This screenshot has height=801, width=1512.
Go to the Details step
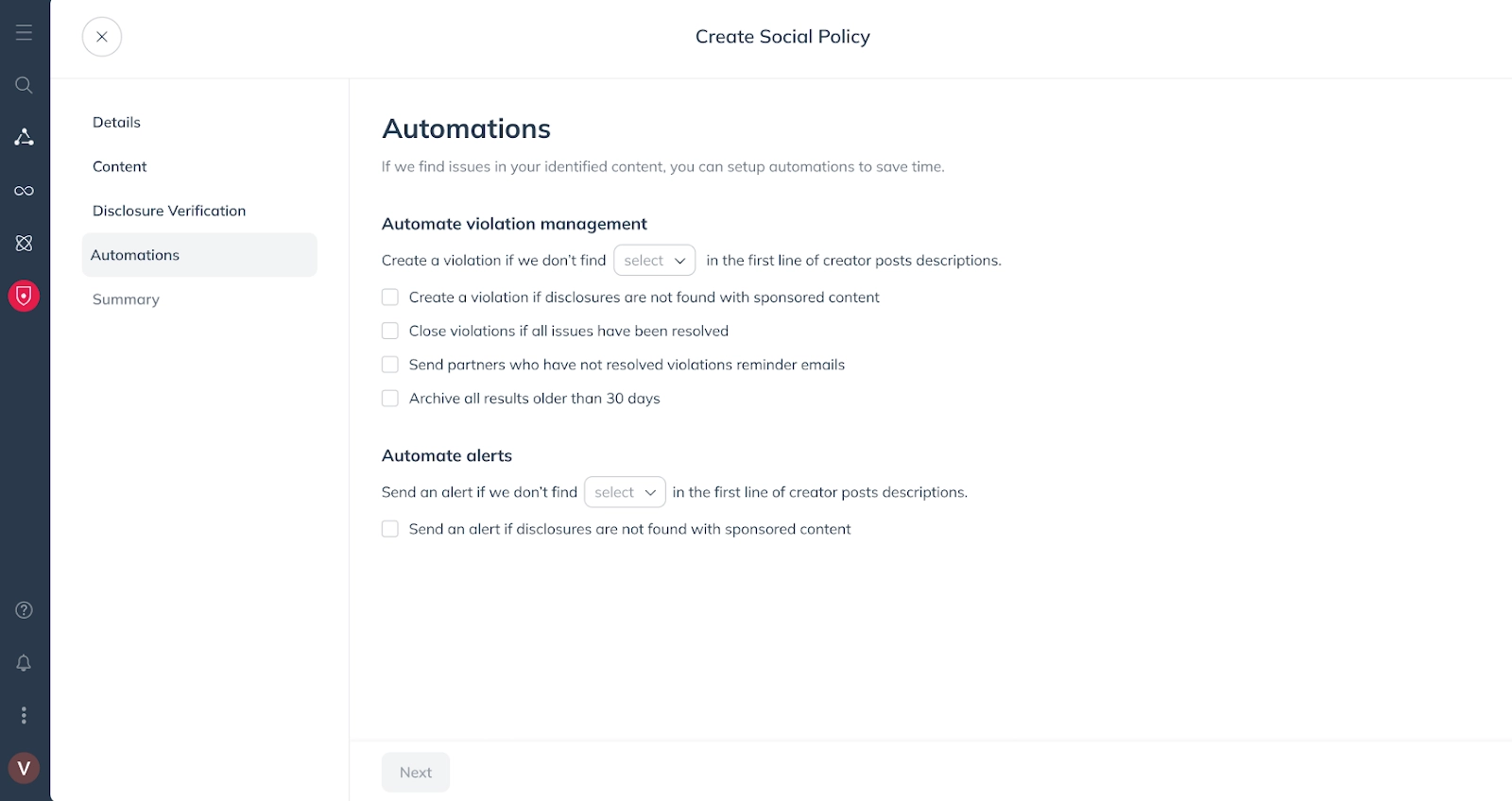coord(116,122)
